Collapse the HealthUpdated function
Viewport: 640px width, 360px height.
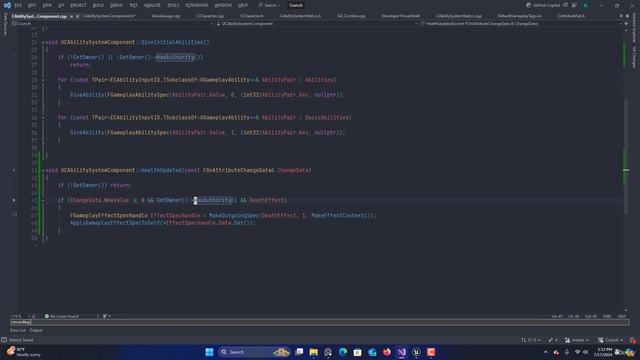pos(43,170)
